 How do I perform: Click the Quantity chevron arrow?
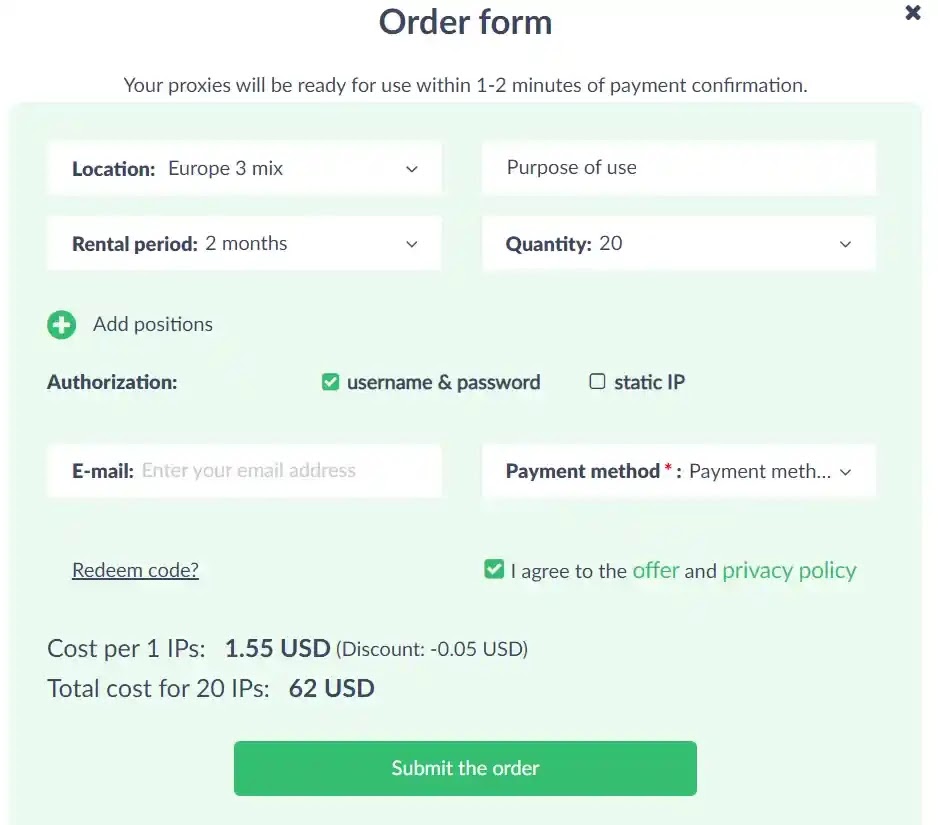(x=846, y=245)
